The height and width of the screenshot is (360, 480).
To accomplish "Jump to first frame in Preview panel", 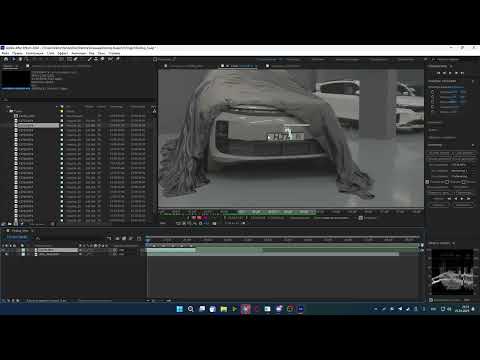I will click(x=439, y=73).
